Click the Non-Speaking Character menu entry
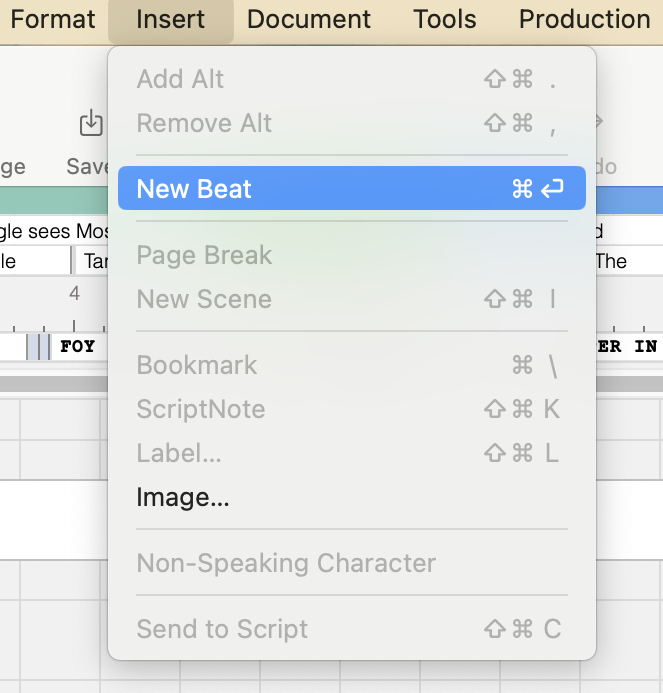The height and width of the screenshot is (693, 663). pos(352,563)
